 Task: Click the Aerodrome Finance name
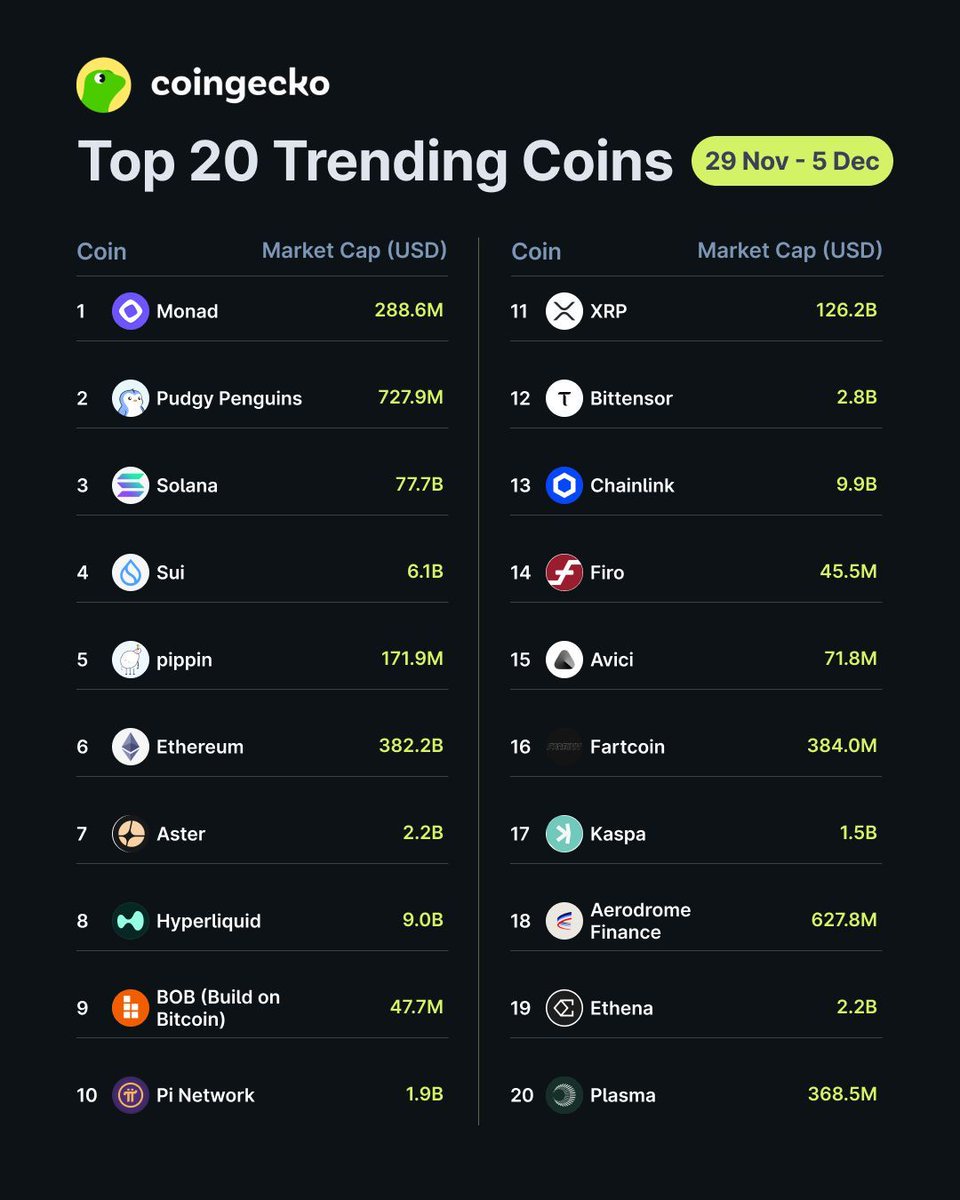pos(640,921)
